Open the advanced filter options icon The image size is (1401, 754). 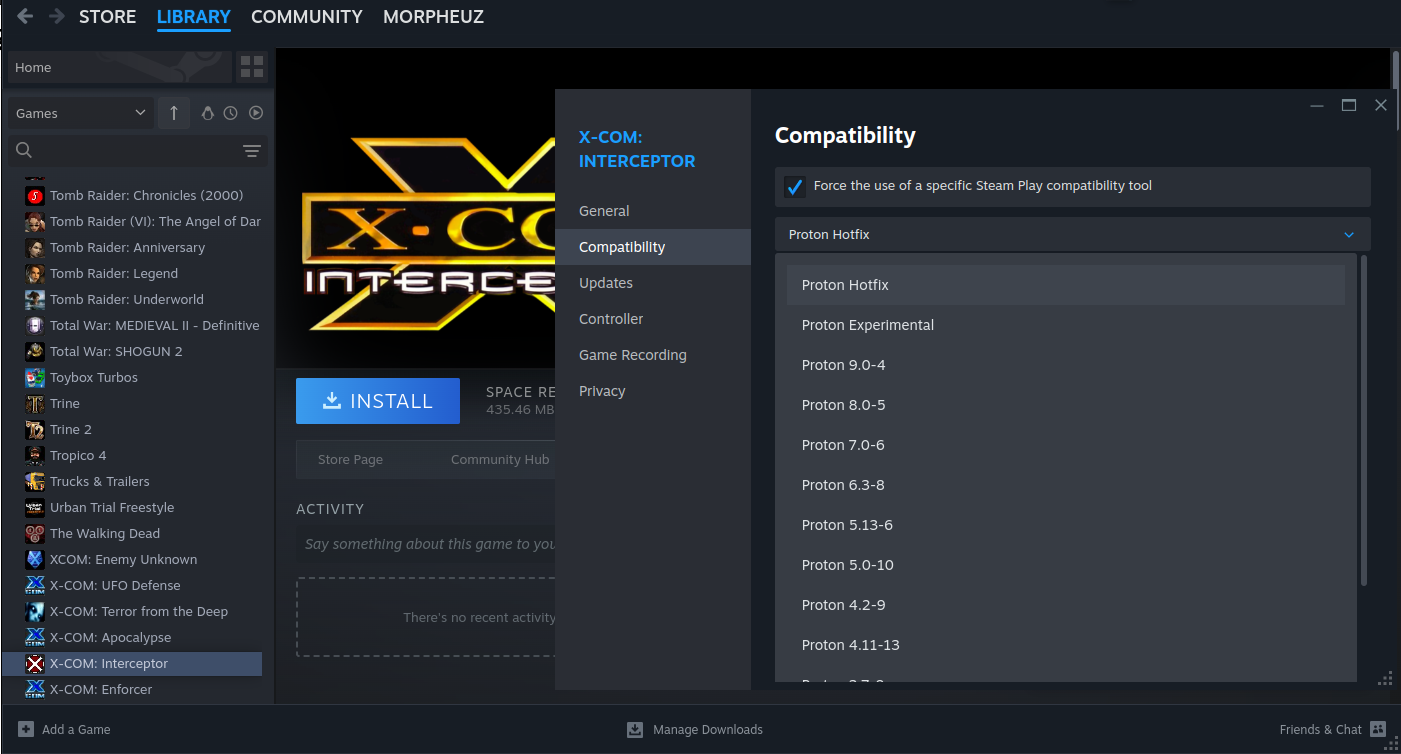(x=252, y=151)
